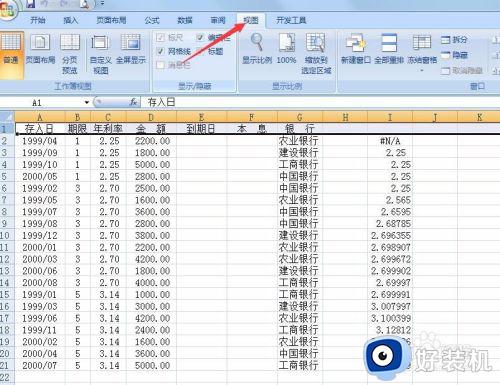Open the Developer (开发工具) tab
Screen dimensions: 500x385
pyautogui.click(x=291, y=20)
